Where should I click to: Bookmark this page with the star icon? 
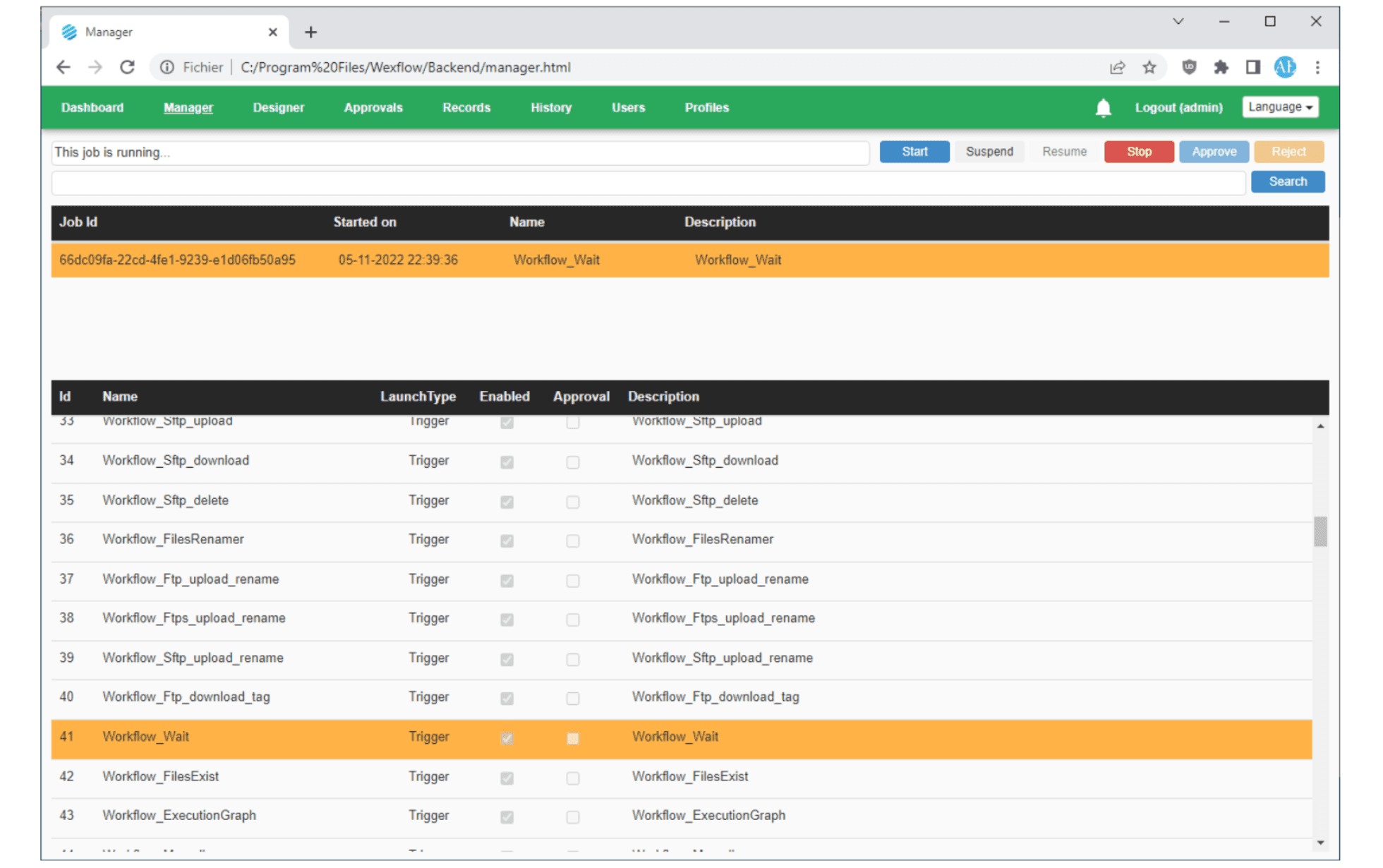(x=1149, y=68)
